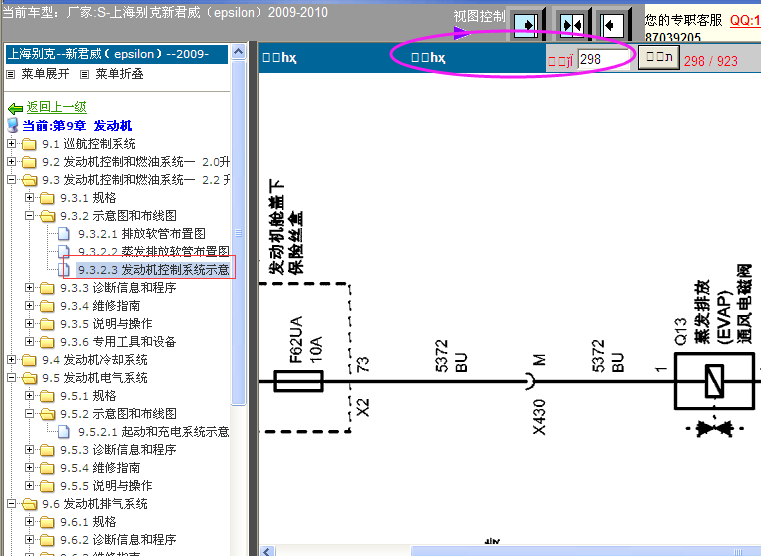Collapse the 9.5.2 示意图和布线图 node

click(x=30, y=413)
